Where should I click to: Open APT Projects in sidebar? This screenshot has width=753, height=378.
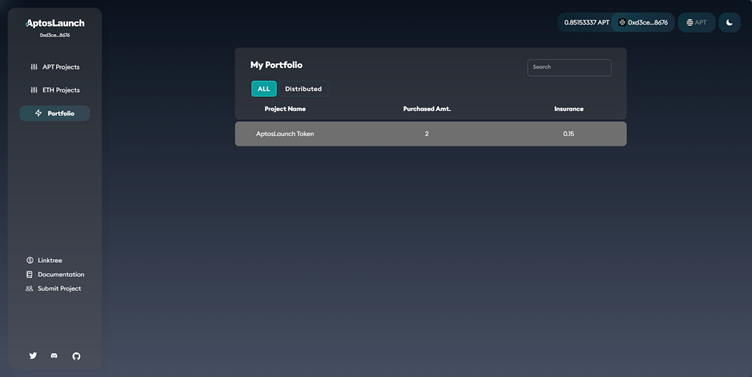tap(55, 67)
